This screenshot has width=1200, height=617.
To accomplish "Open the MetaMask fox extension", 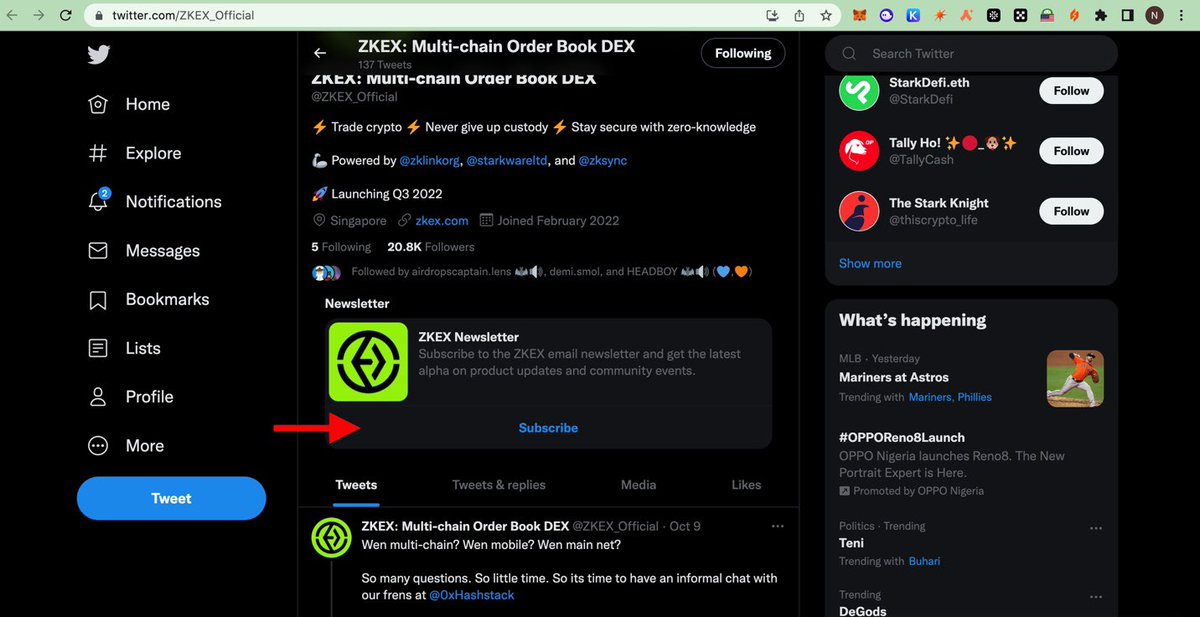I will [860, 16].
